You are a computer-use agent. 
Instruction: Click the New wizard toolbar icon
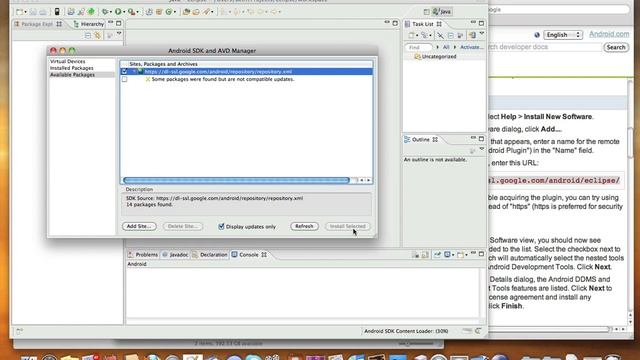pyautogui.click(x=19, y=12)
